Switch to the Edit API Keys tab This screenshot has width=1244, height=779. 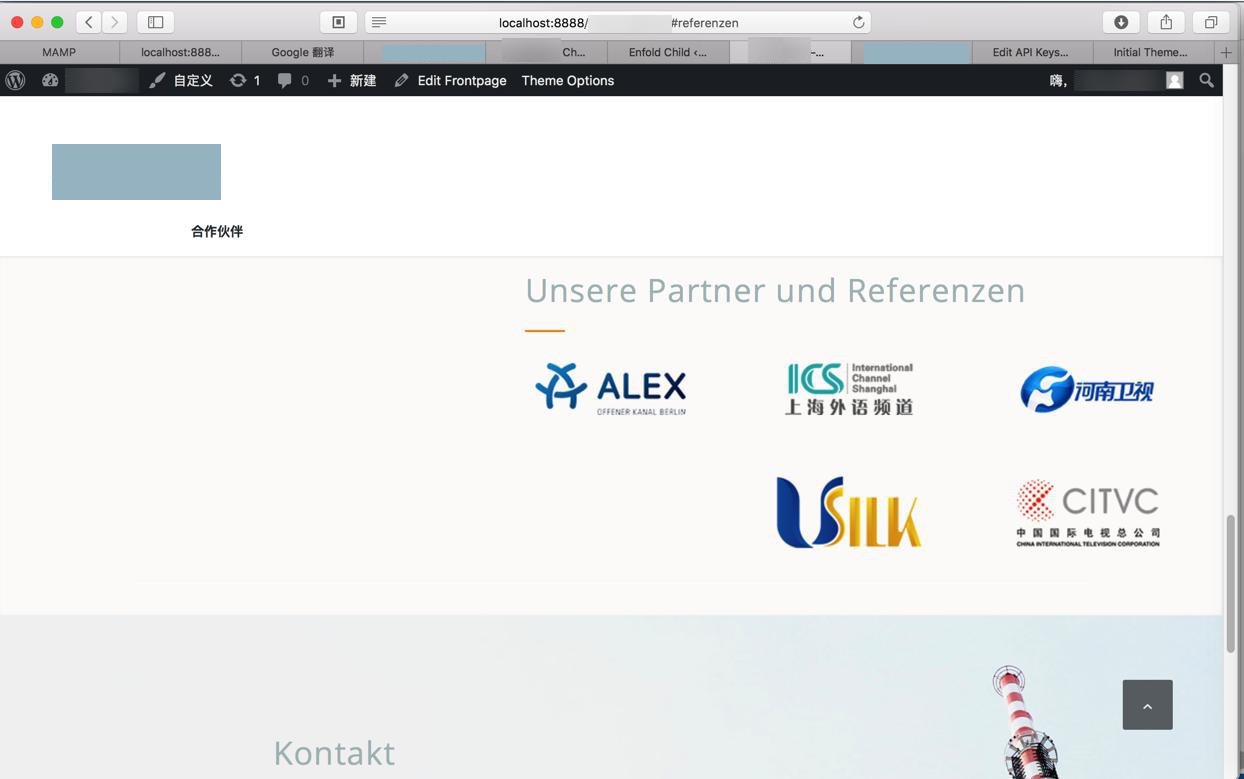(x=1031, y=52)
